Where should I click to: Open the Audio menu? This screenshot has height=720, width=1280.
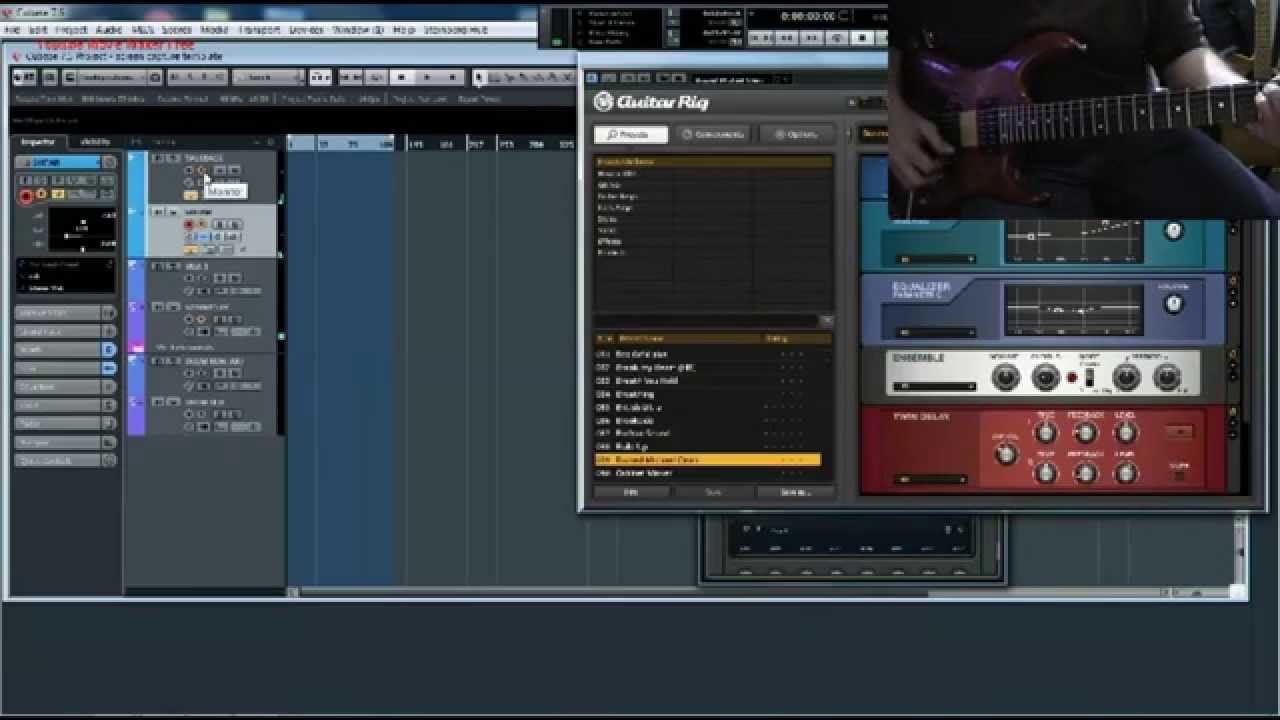108,30
